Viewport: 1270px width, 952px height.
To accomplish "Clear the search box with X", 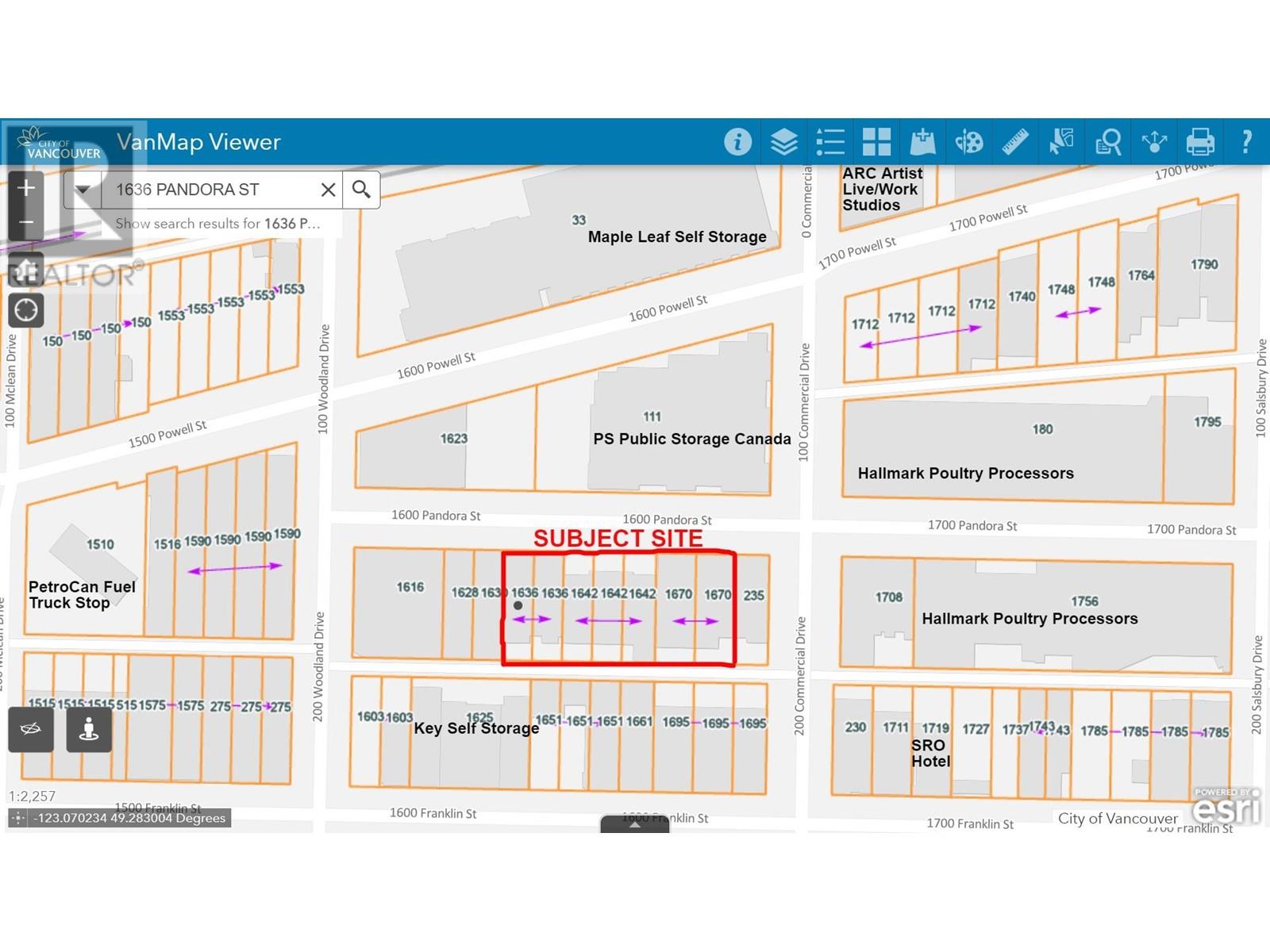I will tap(328, 190).
